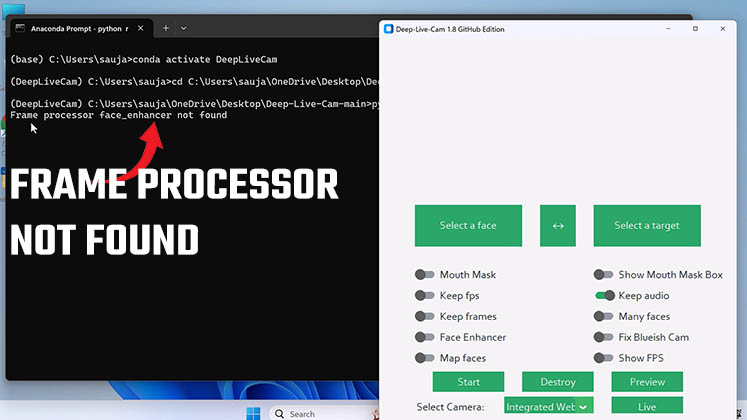Open the Preview window button
The width and height of the screenshot is (747, 420).
click(647, 382)
